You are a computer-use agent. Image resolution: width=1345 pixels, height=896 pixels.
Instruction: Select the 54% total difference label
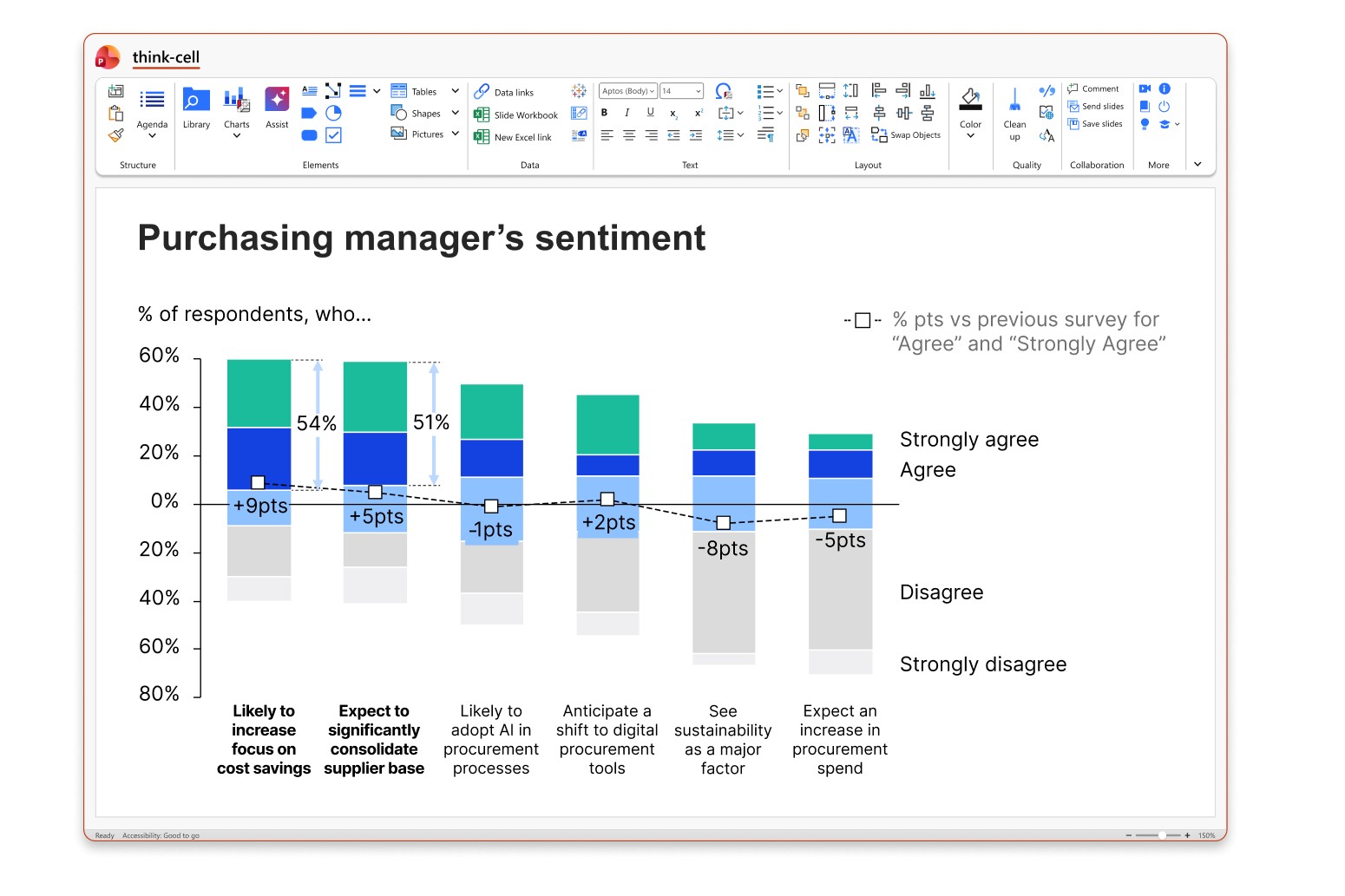pos(316,423)
